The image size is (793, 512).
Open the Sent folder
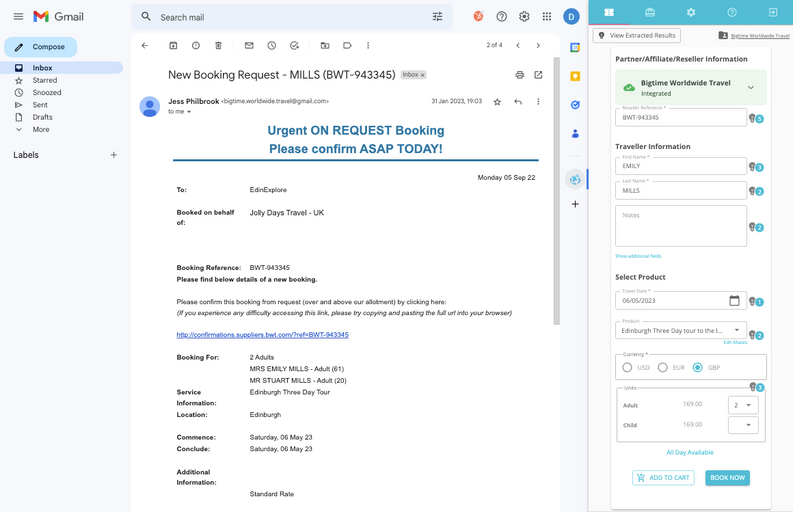point(40,105)
